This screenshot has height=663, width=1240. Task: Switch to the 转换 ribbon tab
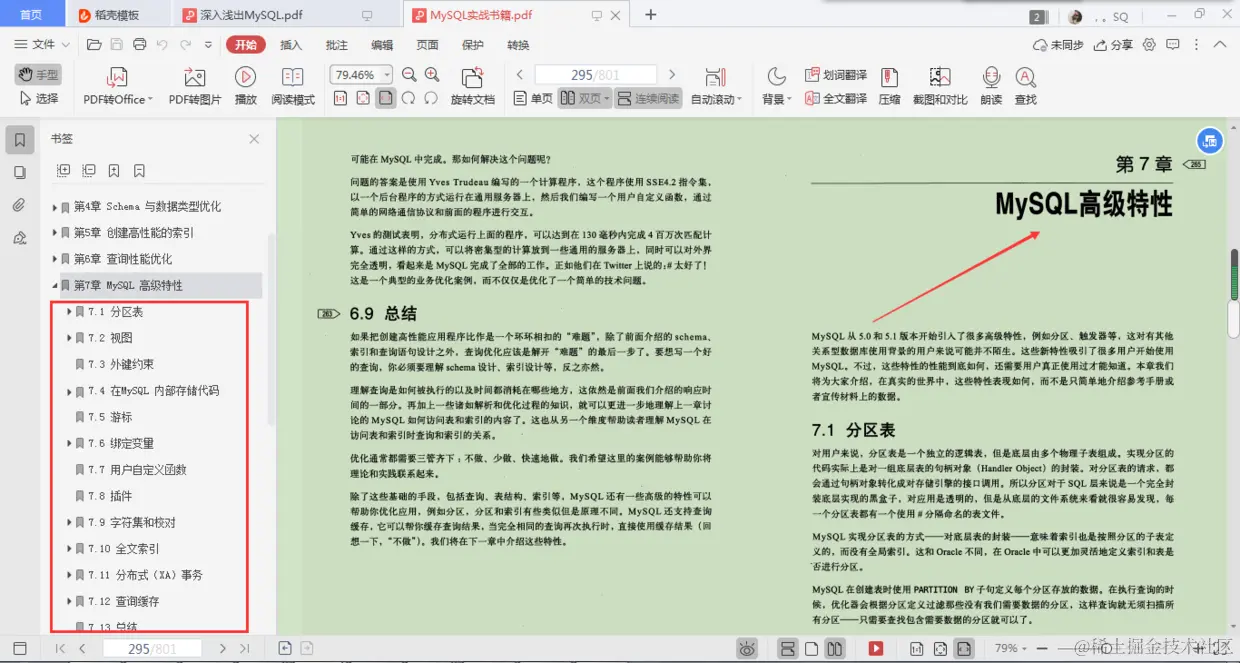(x=518, y=45)
